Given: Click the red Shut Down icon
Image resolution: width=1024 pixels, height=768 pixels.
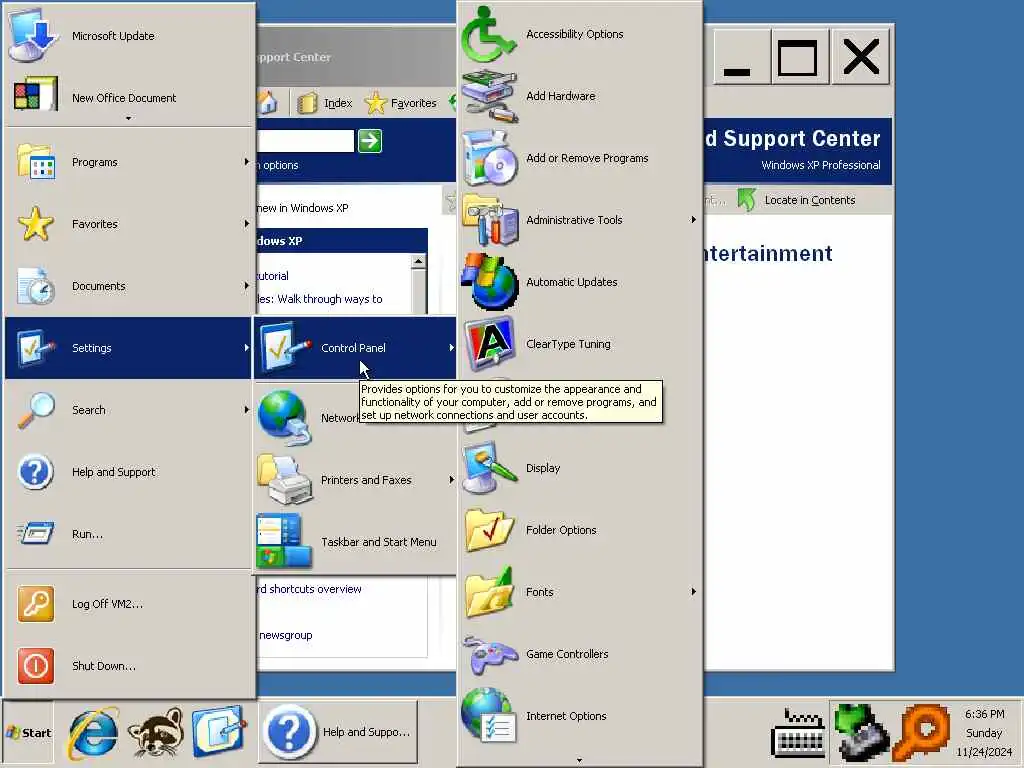Looking at the screenshot, I should tap(36, 665).
